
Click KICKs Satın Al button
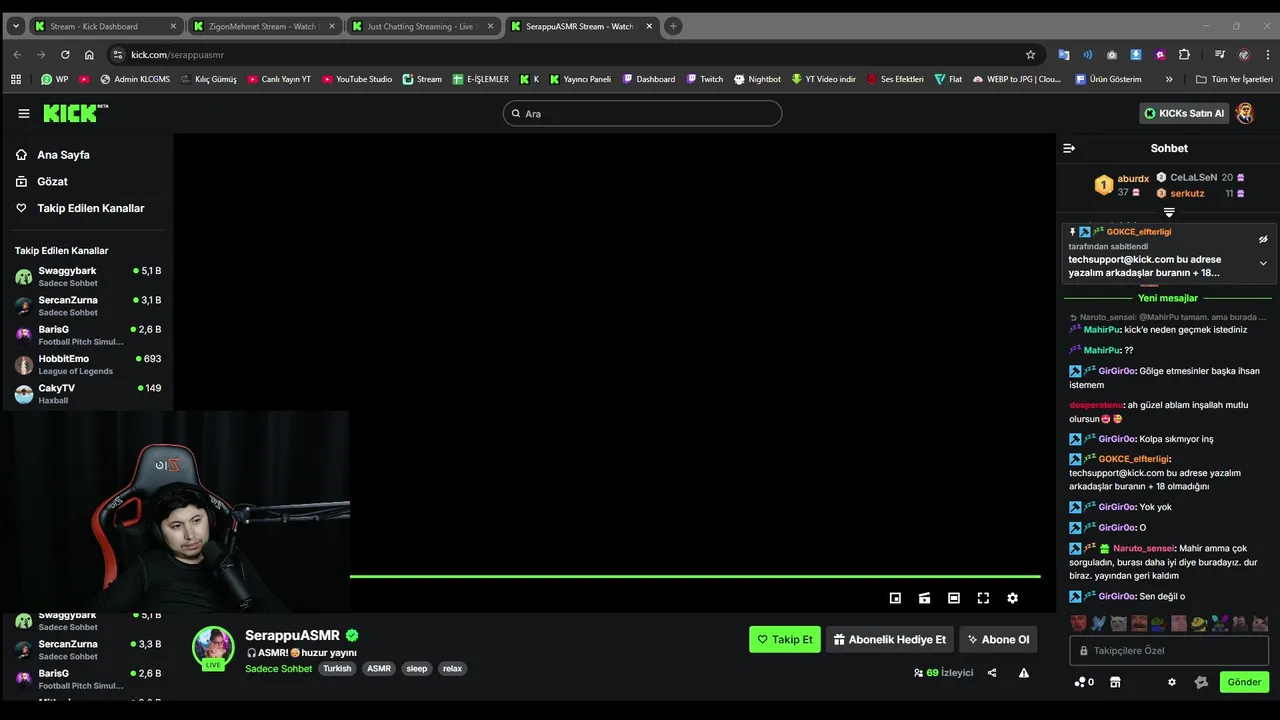1185,113
